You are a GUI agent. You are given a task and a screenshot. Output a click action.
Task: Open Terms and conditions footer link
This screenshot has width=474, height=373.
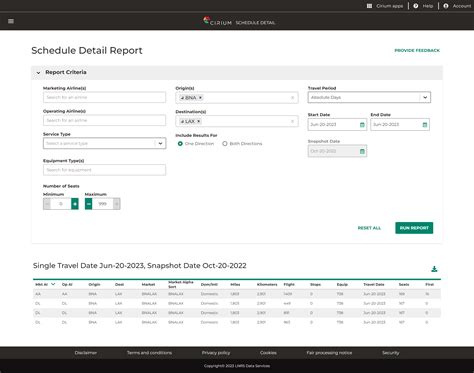click(x=149, y=353)
